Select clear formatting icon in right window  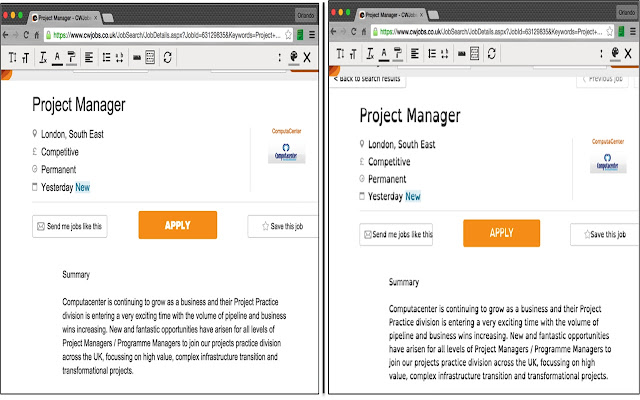(x=370, y=53)
